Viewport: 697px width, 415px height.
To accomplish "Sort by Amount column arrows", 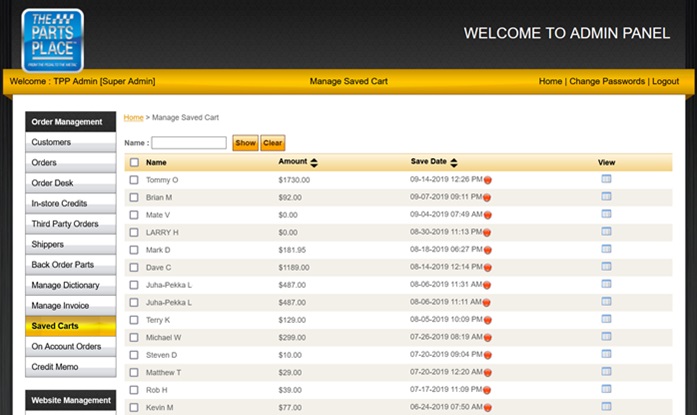I will 314,162.
